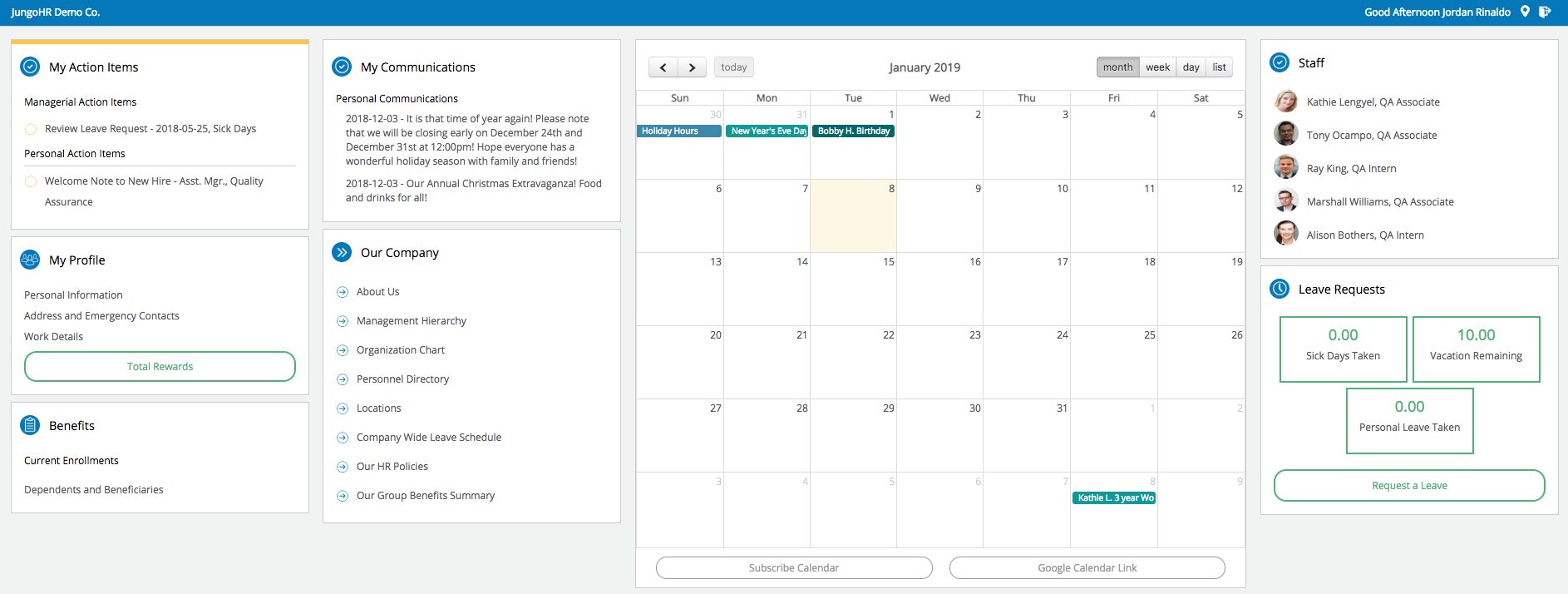The width and height of the screenshot is (1568, 594).
Task: Click the My Profile people icon
Action: coord(30,260)
